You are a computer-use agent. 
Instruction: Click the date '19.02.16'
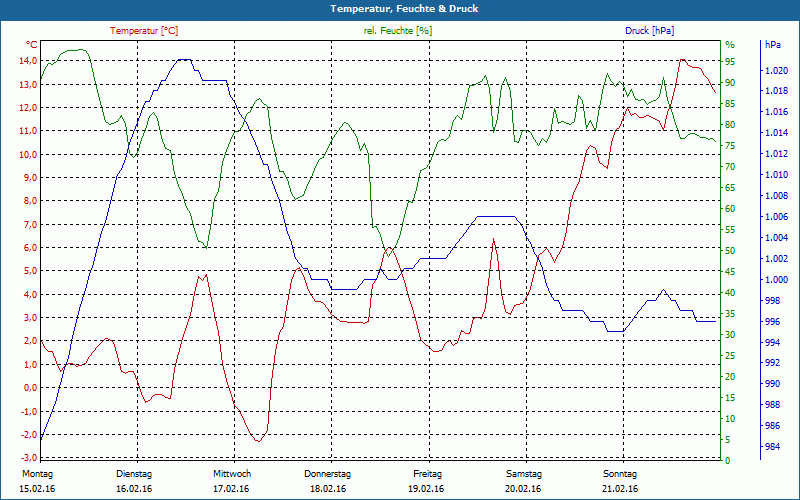426,489
